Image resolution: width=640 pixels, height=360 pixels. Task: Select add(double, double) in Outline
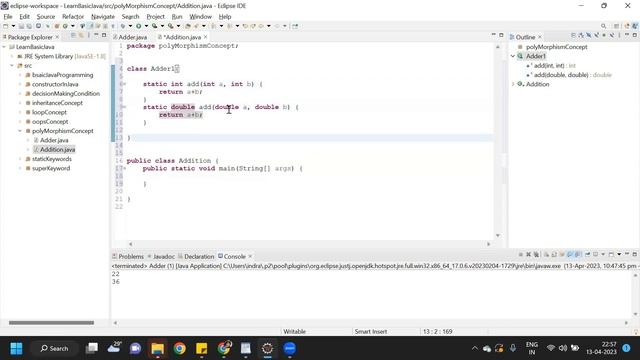[x=561, y=75]
